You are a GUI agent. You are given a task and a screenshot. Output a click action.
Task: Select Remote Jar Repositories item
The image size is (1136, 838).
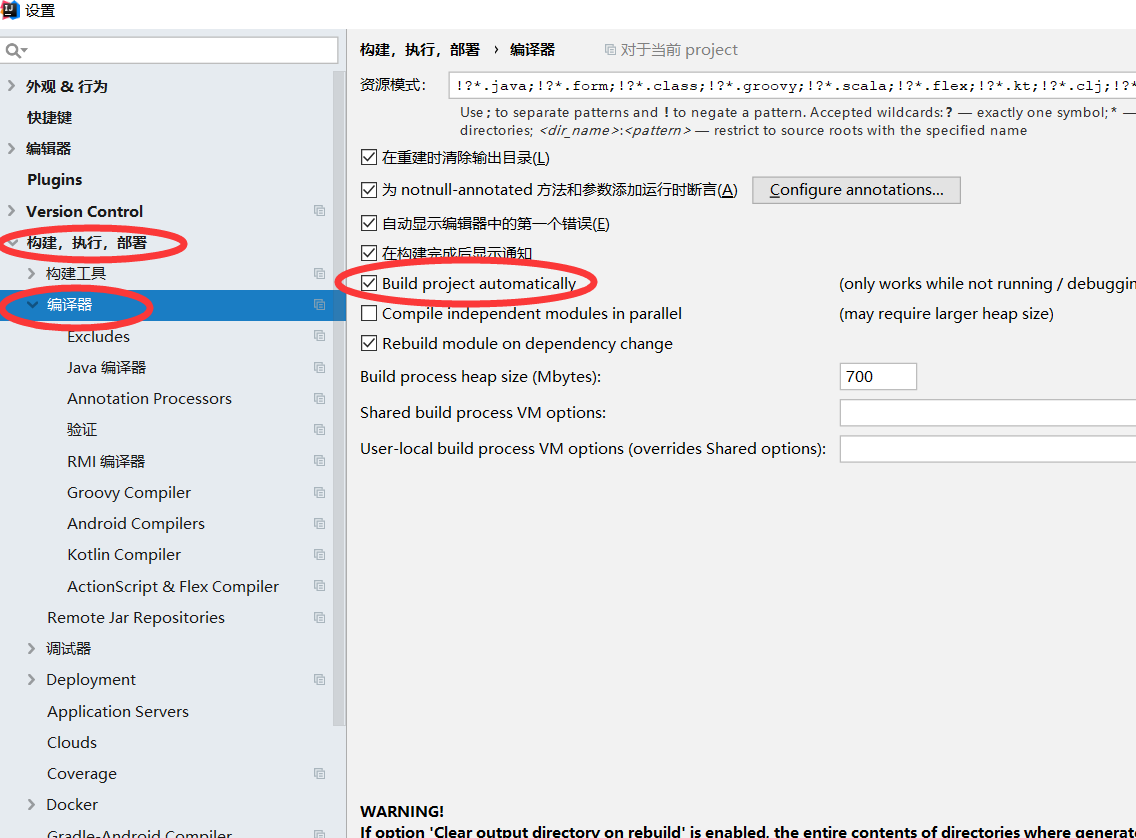[135, 618]
